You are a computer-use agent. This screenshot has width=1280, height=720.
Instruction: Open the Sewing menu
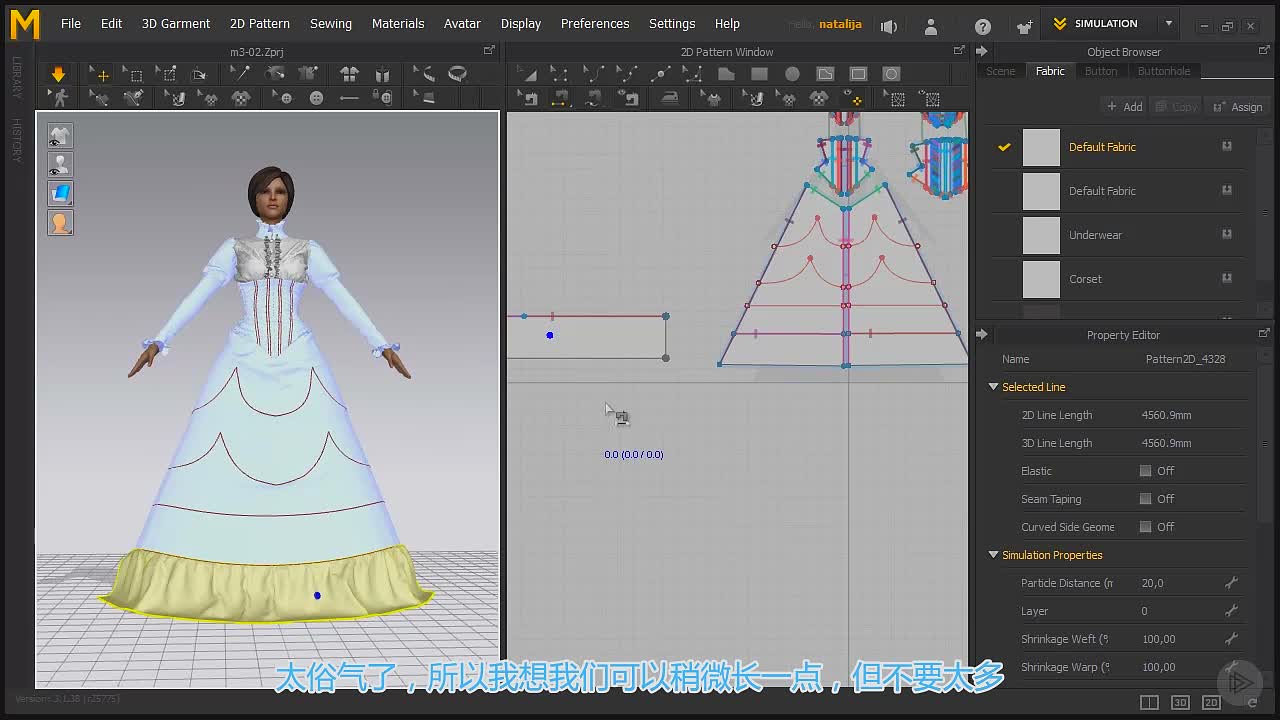point(330,23)
